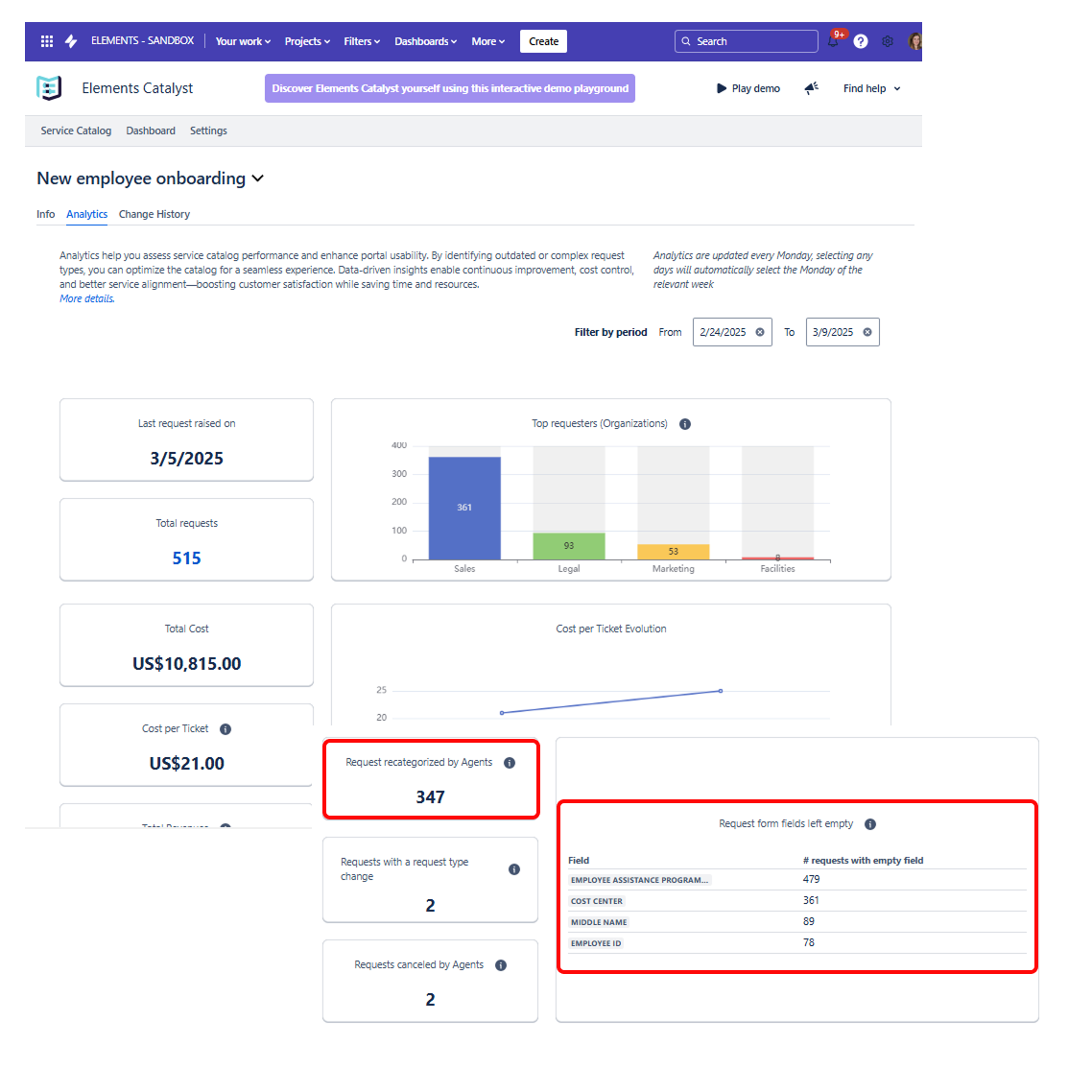Open the app switcher grid icon
This screenshot has width=1092, height=1092.
[47, 41]
